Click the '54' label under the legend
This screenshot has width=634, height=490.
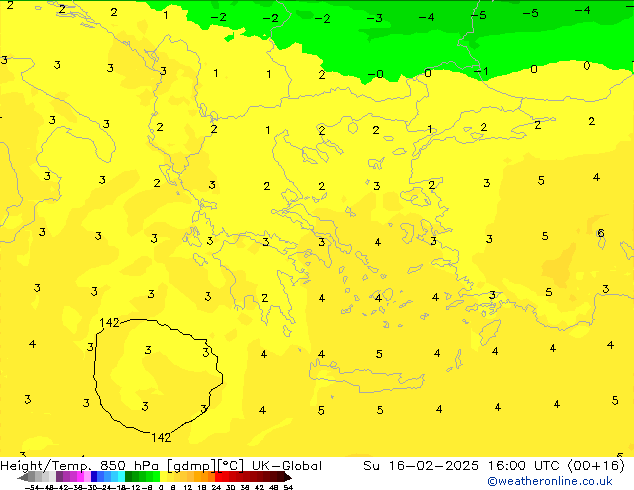pyautogui.click(x=288, y=488)
